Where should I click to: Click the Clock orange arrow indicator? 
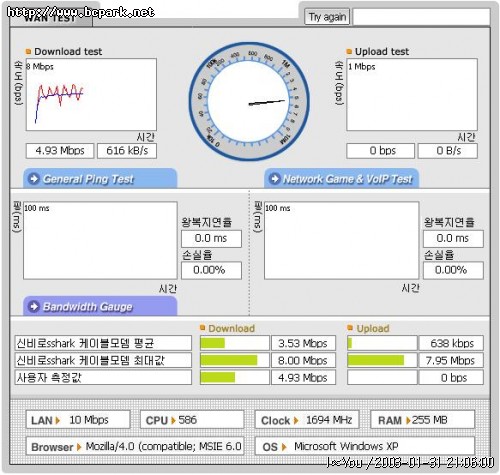pyautogui.click(x=296, y=420)
